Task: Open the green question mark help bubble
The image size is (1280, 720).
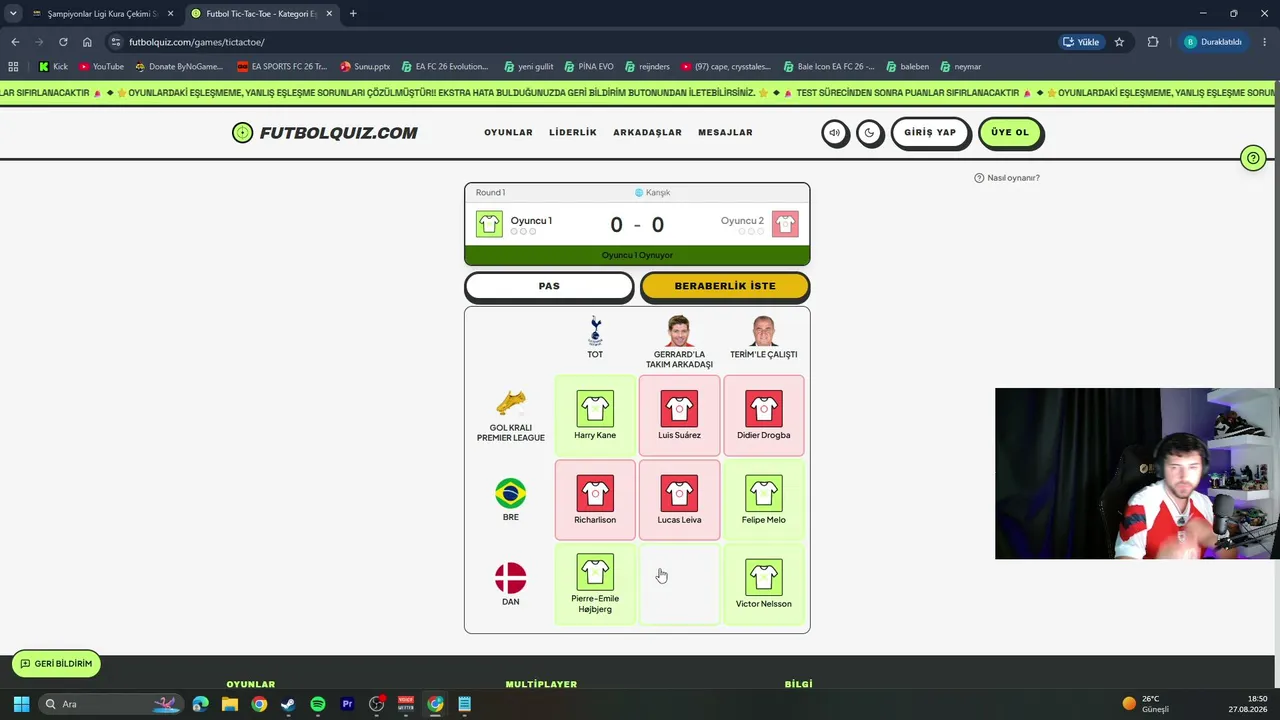Action: [x=1252, y=158]
